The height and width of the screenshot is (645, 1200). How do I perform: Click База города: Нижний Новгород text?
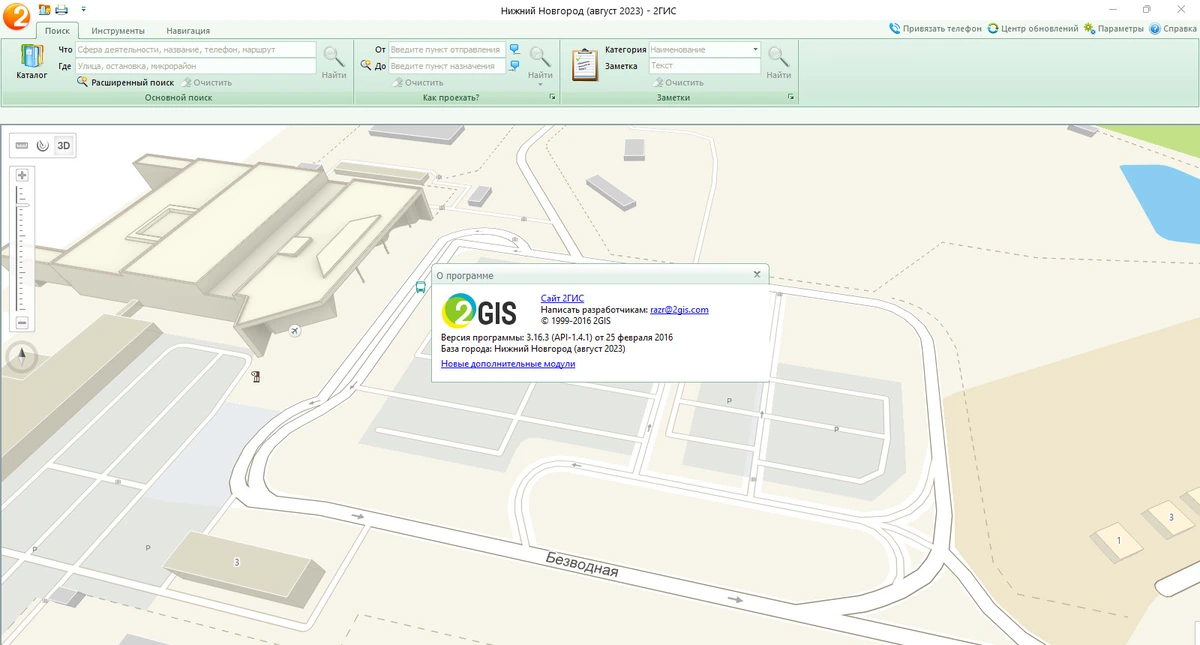click(x=533, y=349)
